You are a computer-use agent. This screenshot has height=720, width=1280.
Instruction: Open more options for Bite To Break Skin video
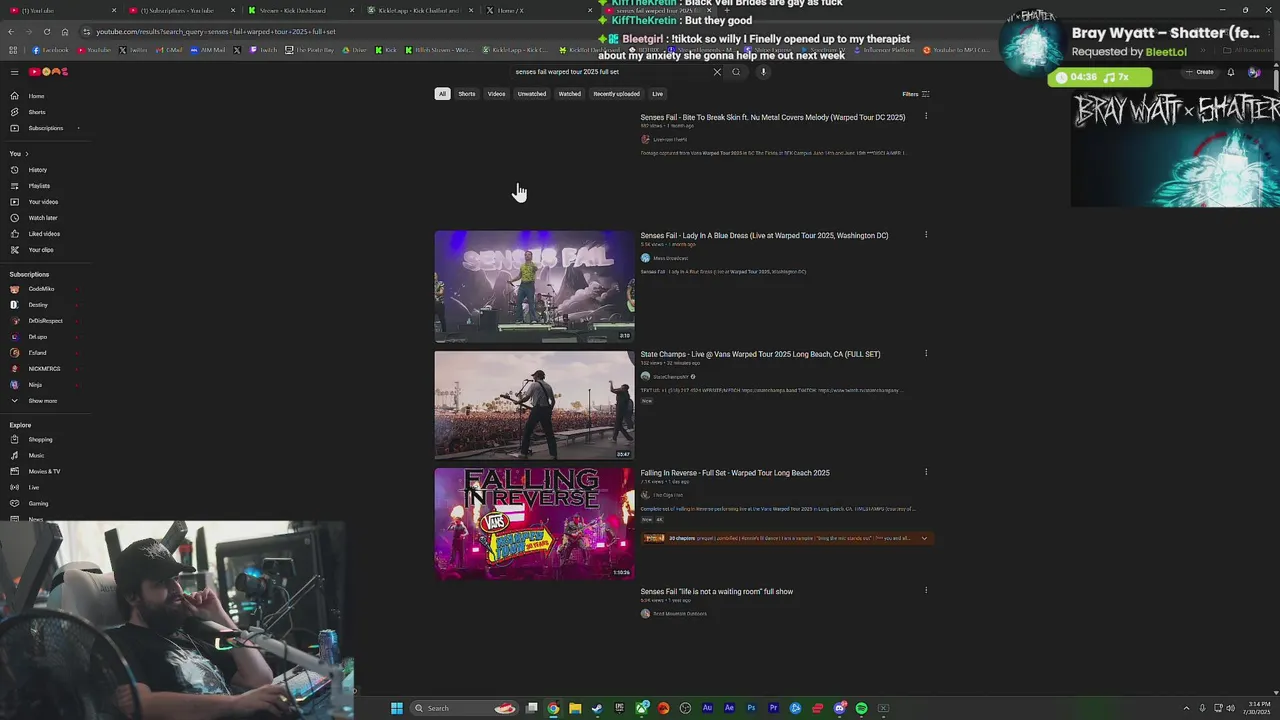pos(926,117)
